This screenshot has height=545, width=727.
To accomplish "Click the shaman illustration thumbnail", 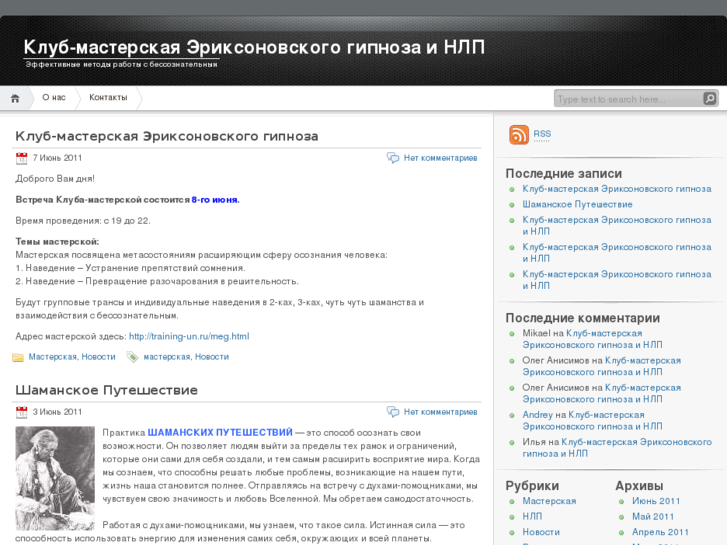I will [x=55, y=478].
